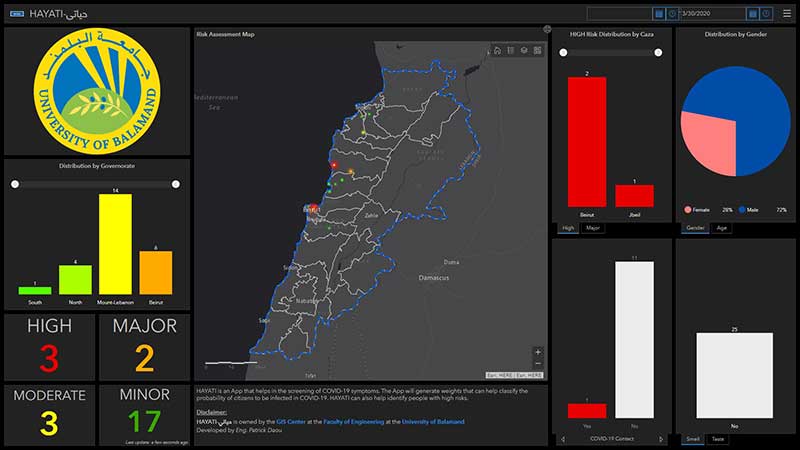The image size is (800, 450).
Task: Click the 3/30/2020 date field
Action: [714, 14]
